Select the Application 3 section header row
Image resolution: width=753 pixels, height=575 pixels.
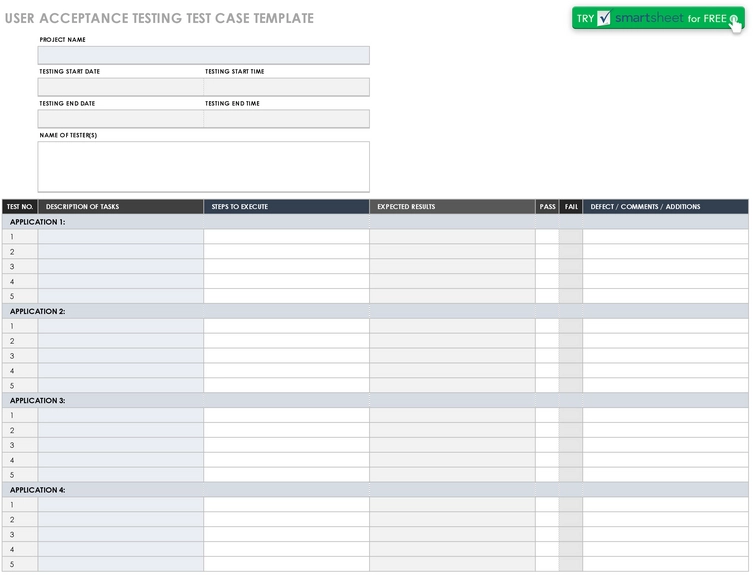(375, 400)
